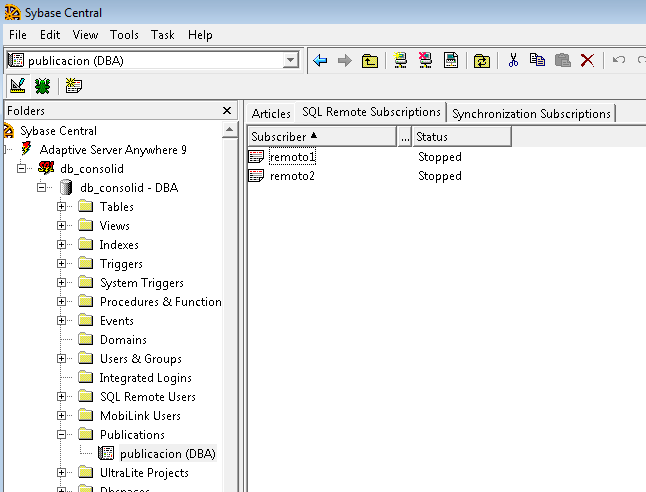This screenshot has width=646, height=492.
Task: Click the Up One Level folder icon
Action: tap(370, 61)
